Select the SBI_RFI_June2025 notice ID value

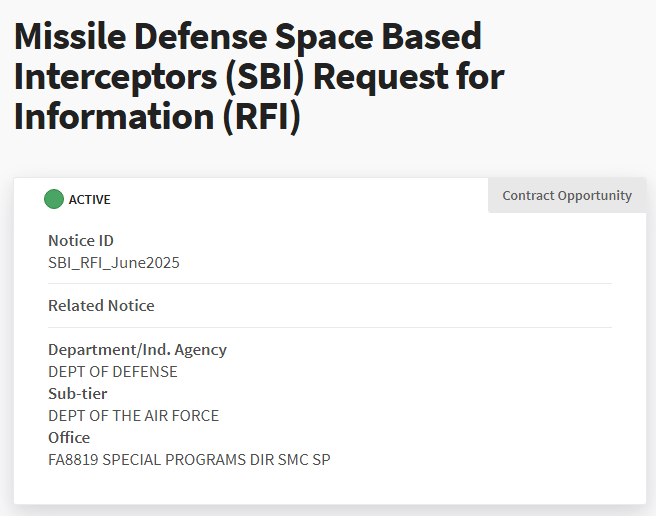(x=114, y=263)
